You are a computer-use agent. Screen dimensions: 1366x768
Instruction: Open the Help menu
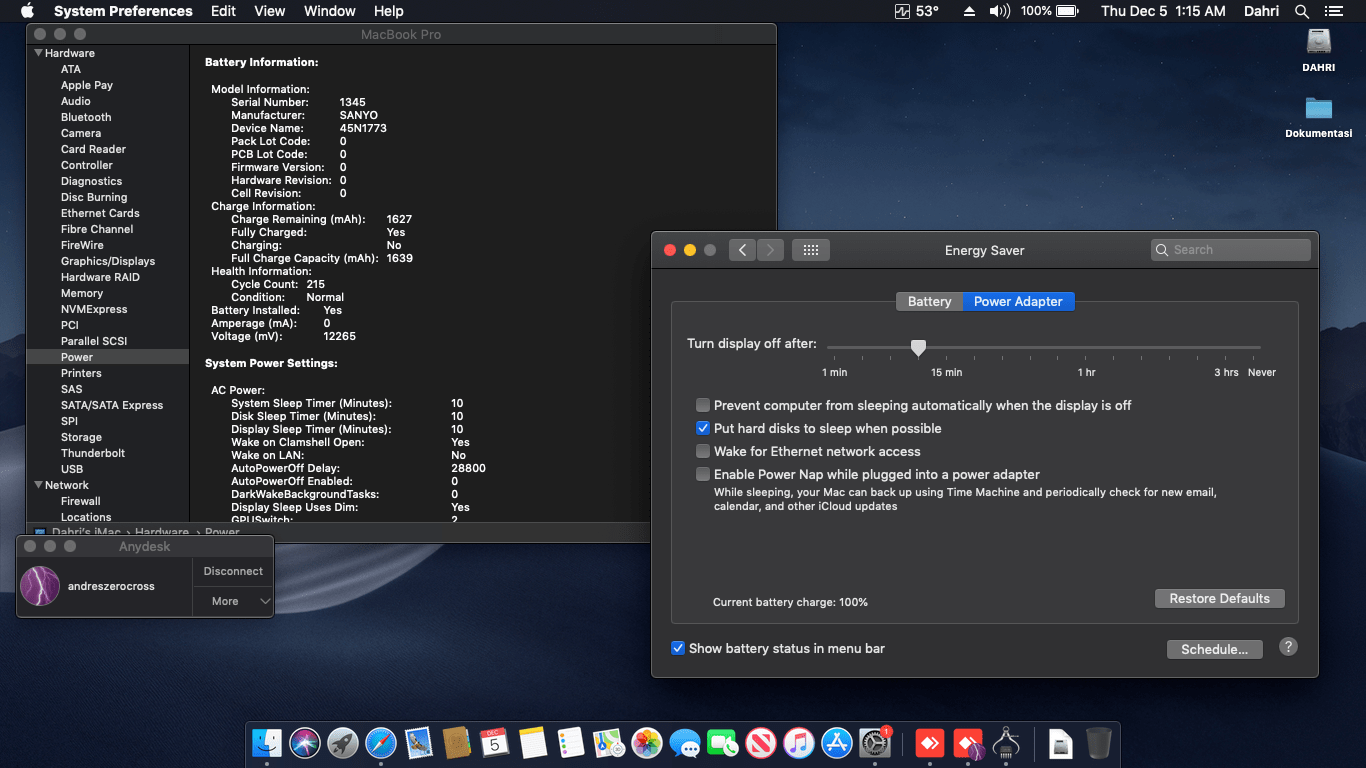388,11
